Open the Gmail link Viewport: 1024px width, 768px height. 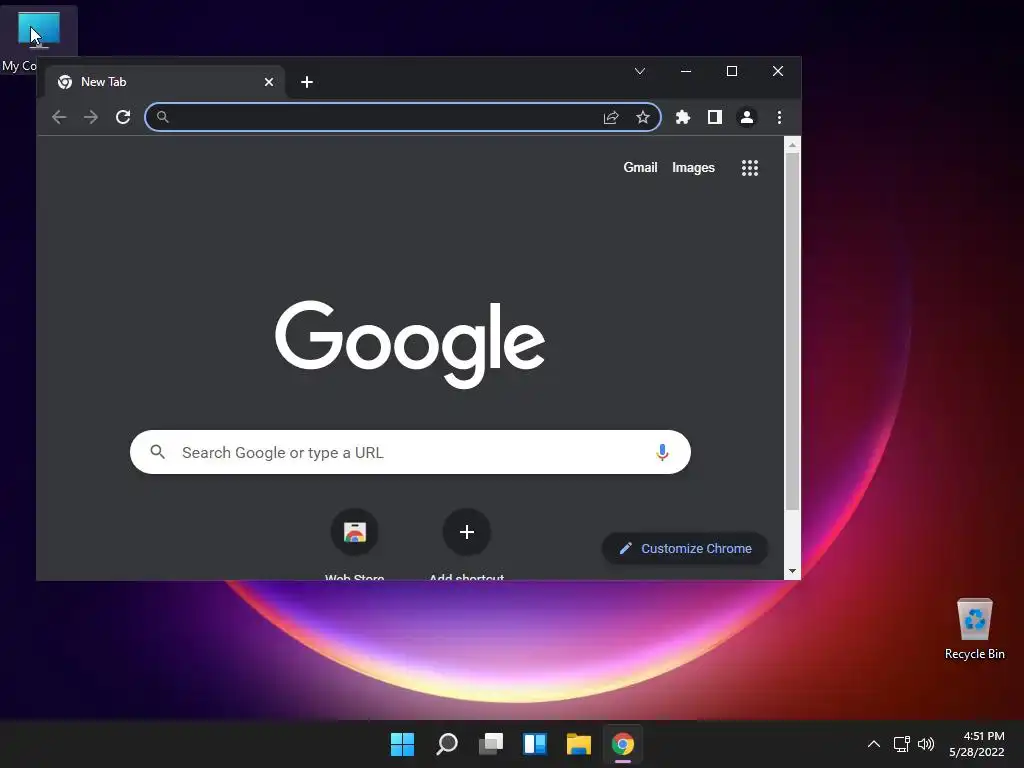(640, 167)
